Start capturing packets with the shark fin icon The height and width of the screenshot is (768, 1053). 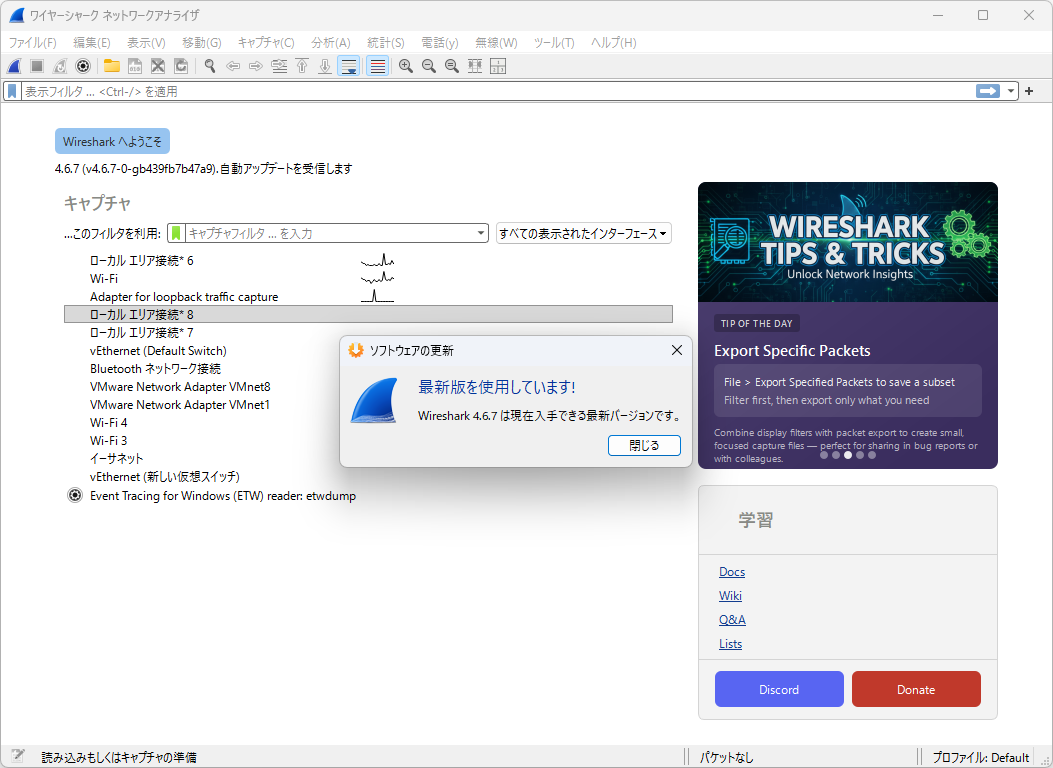pyautogui.click(x=14, y=66)
